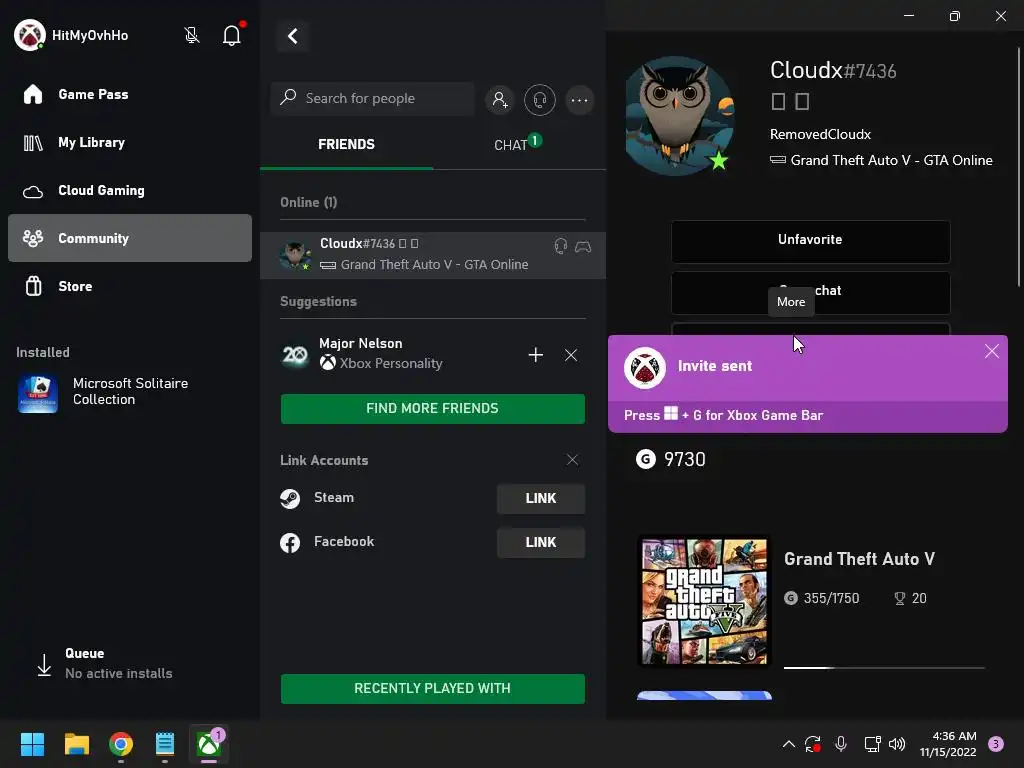Image resolution: width=1024 pixels, height=768 pixels.
Task: Click the controller icon on Cloudx row
Action: pyautogui.click(x=583, y=246)
